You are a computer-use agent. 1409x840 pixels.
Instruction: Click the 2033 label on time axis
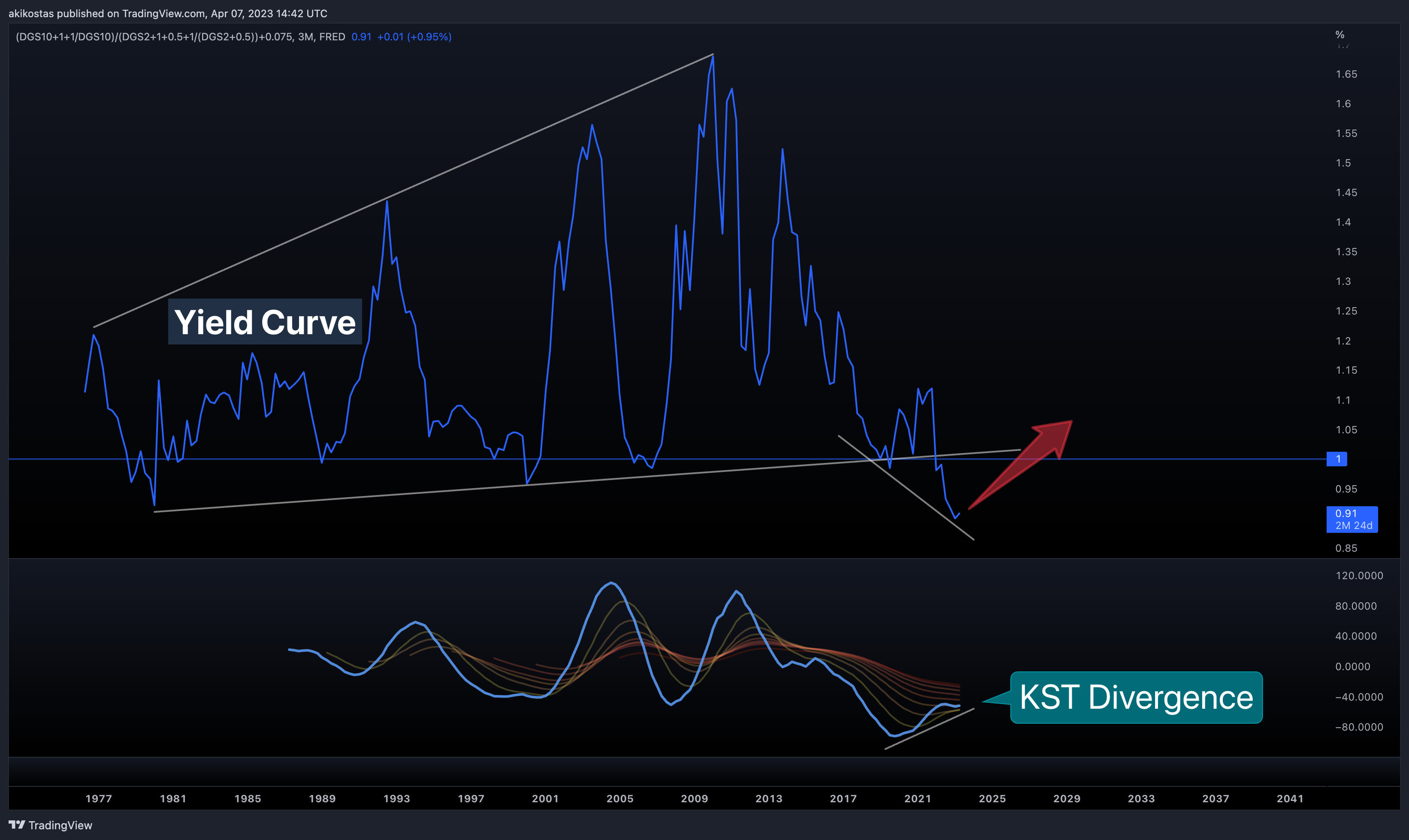tap(1141, 799)
